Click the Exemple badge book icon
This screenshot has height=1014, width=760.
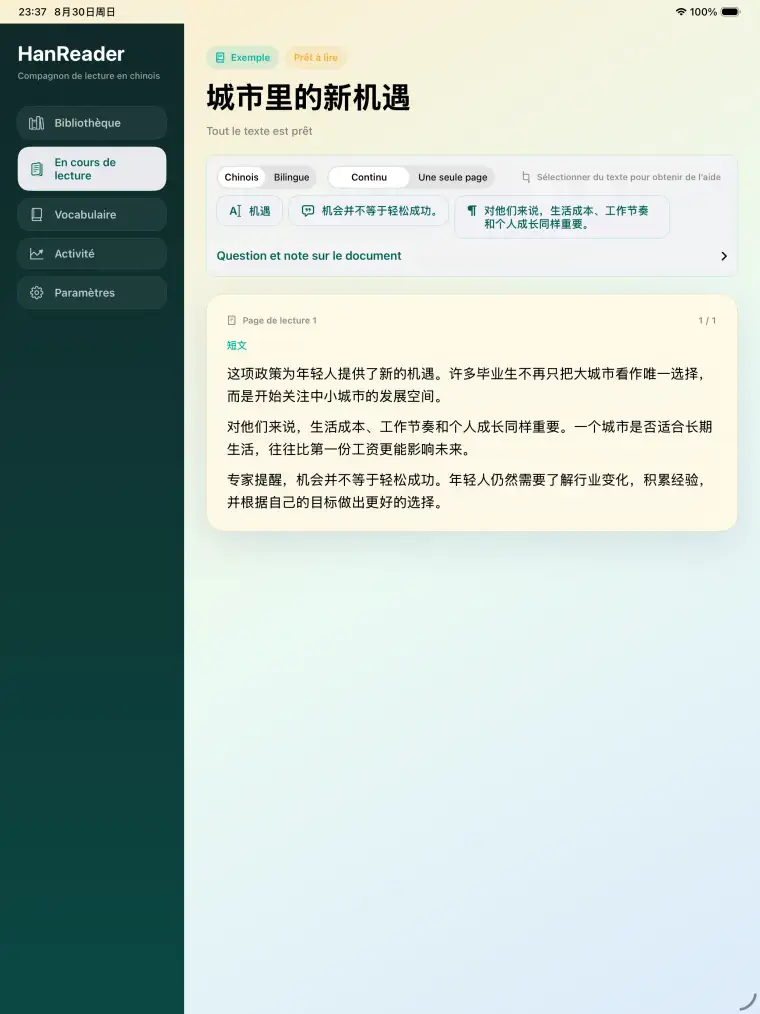point(220,58)
